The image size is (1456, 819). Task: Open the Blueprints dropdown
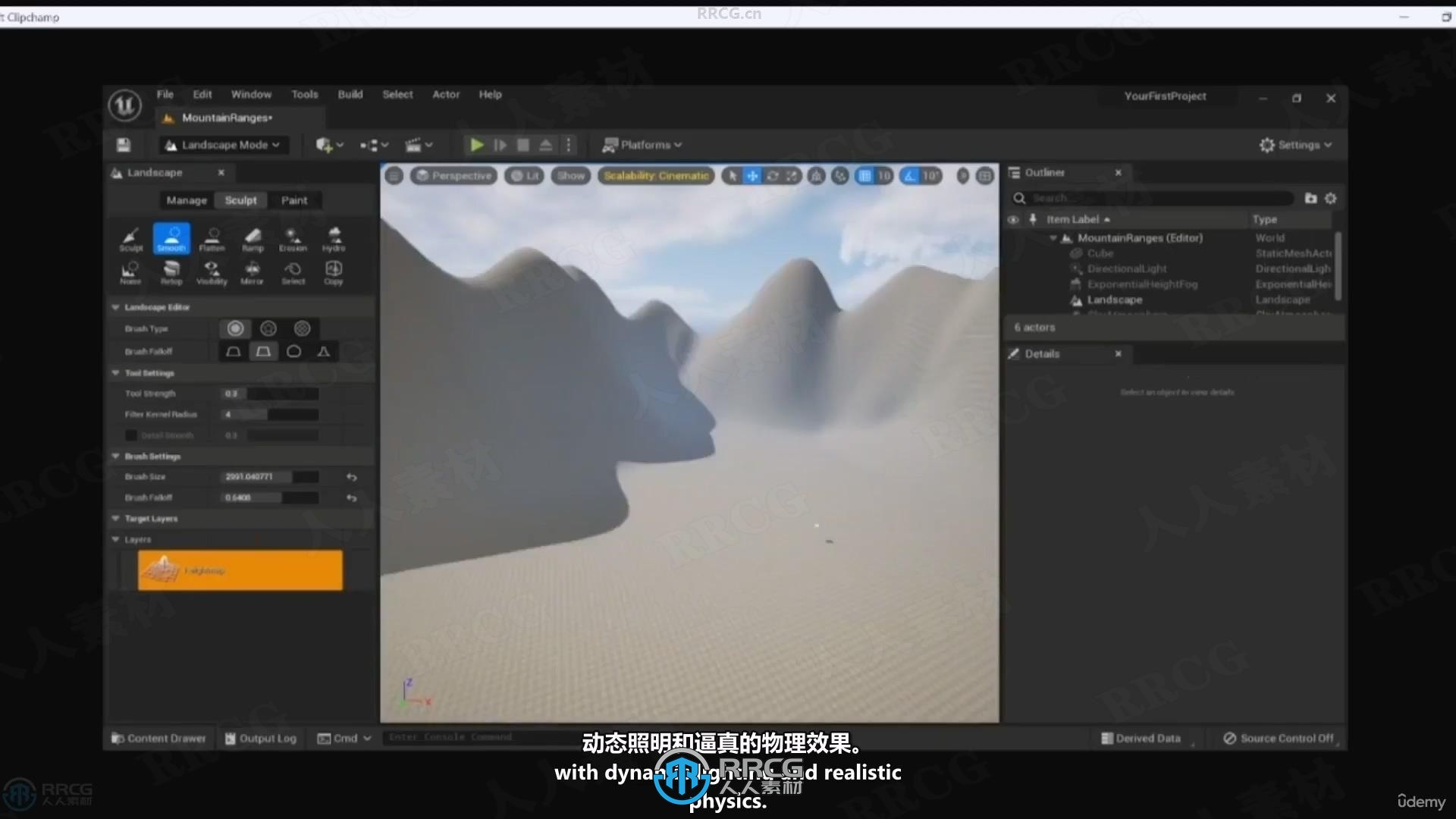pyautogui.click(x=375, y=145)
